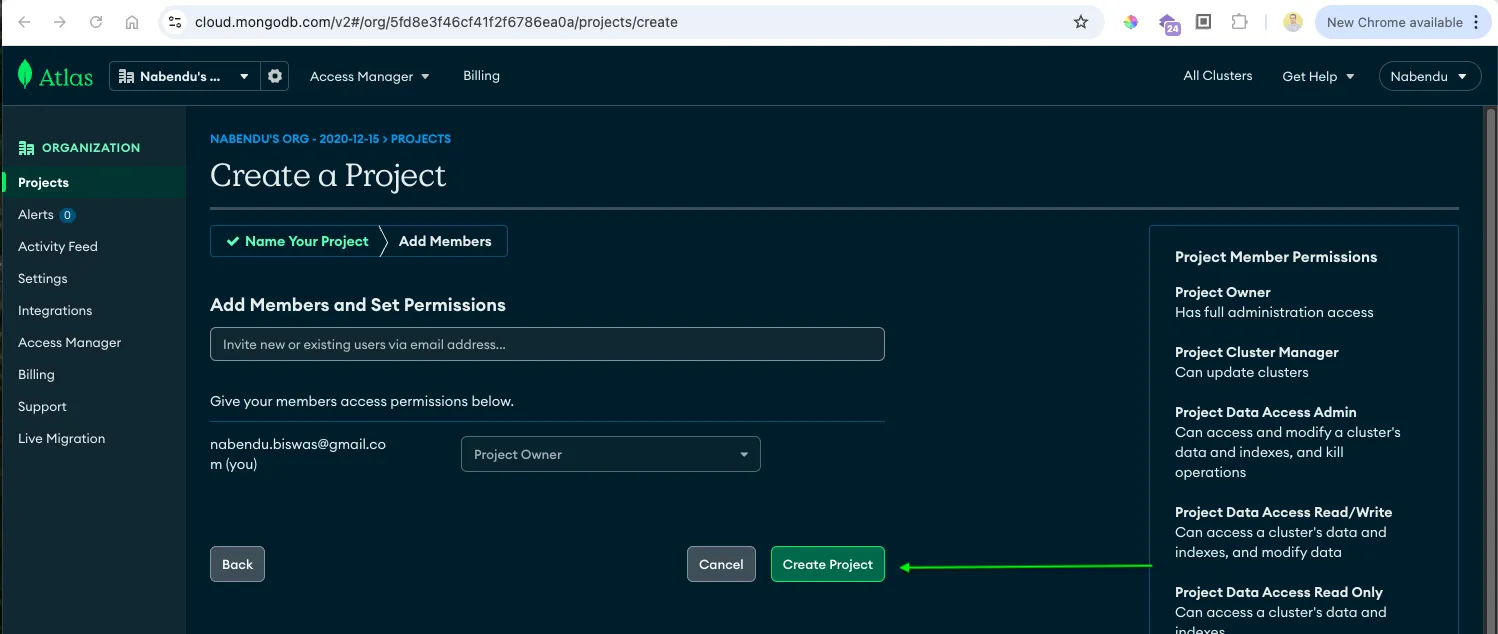Open Live Migration in the sidebar

coord(61,439)
